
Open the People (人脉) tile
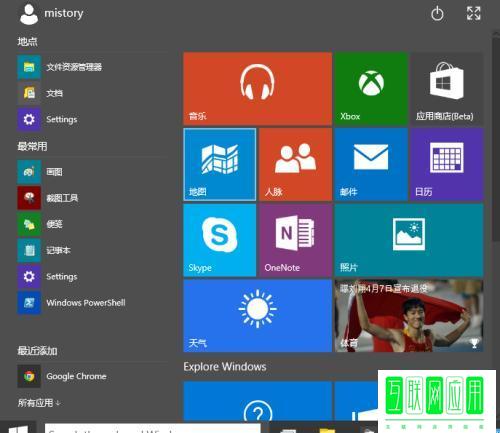(295, 164)
